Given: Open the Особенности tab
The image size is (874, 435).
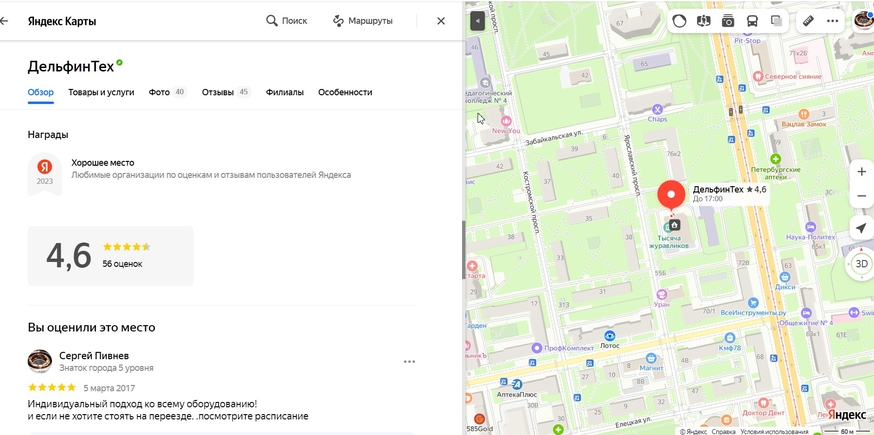Looking at the screenshot, I should tap(345, 93).
